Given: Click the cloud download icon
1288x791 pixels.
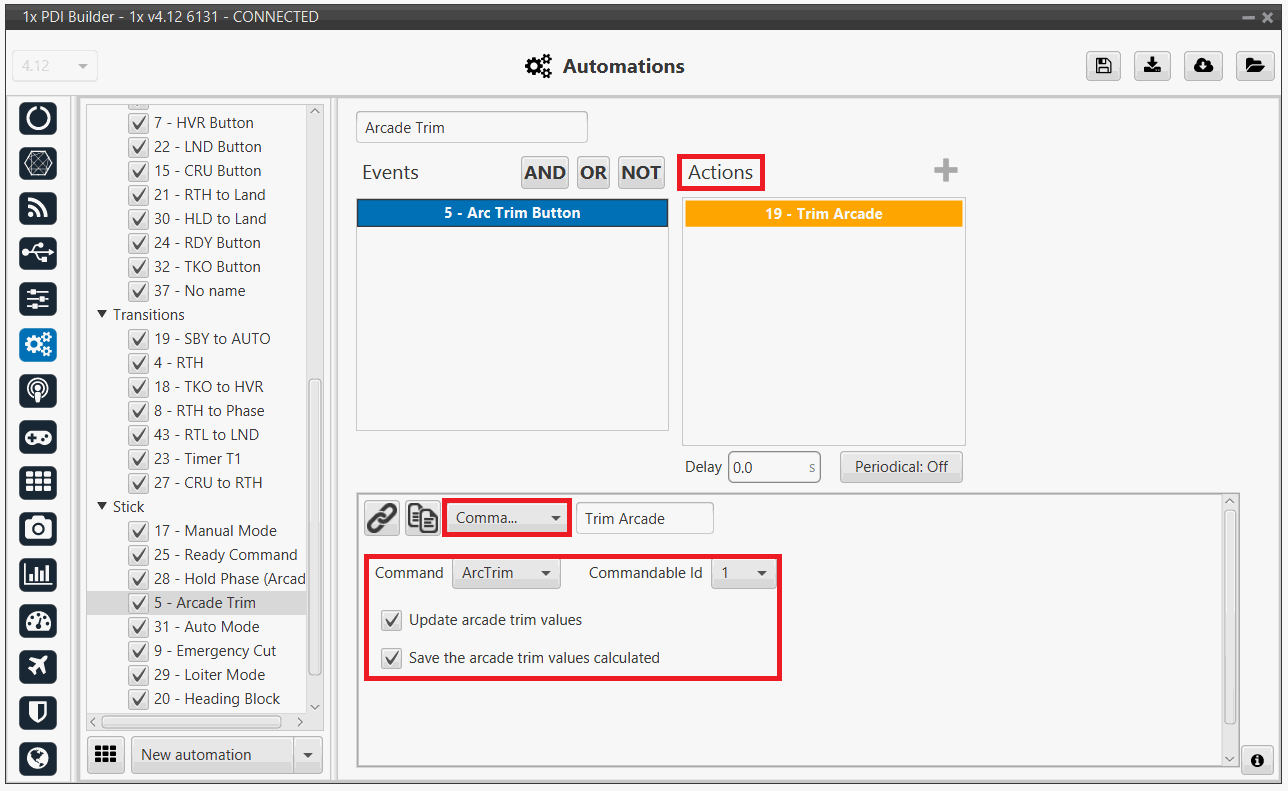Looking at the screenshot, I should click(x=1204, y=66).
